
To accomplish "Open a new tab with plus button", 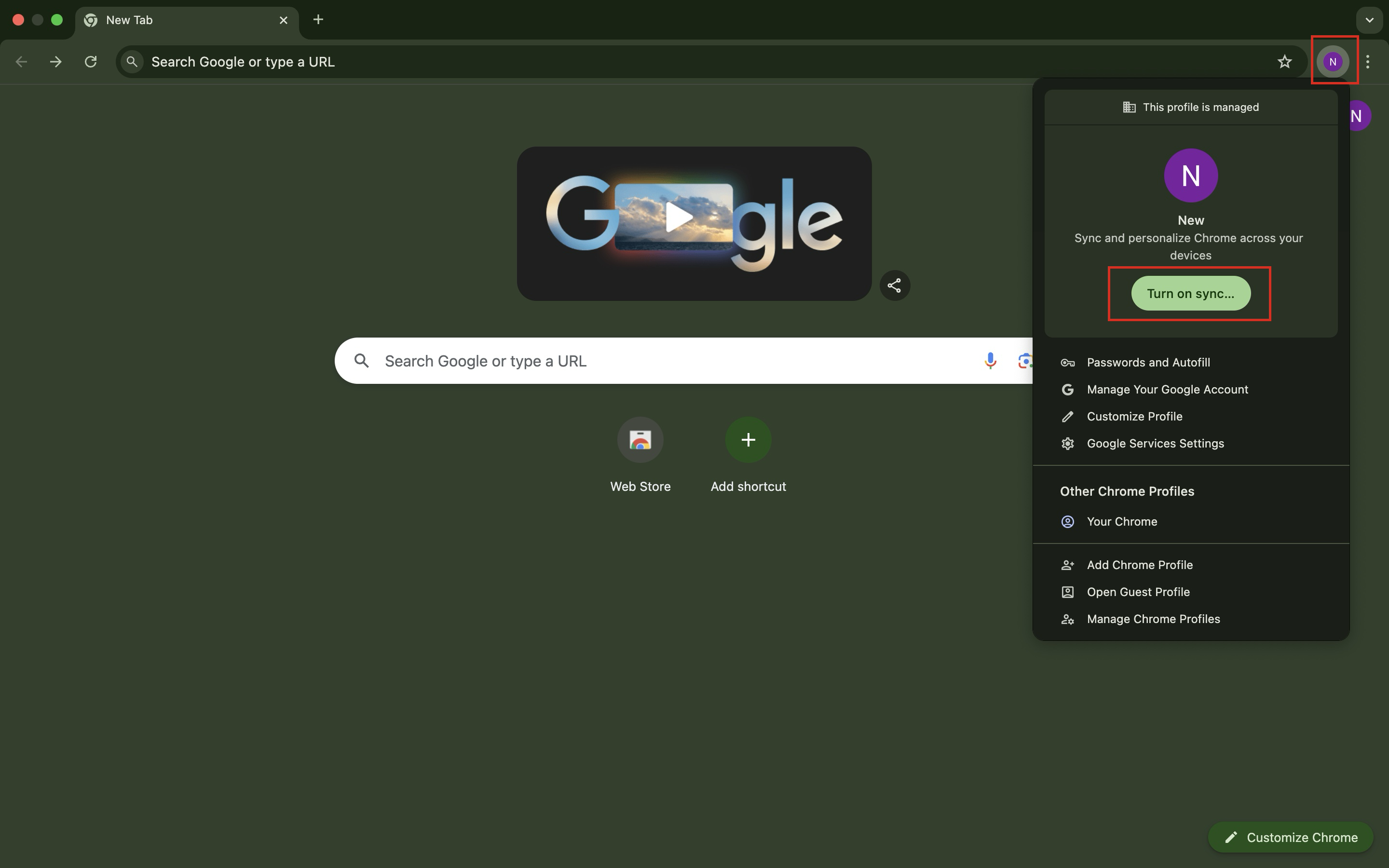I will [x=318, y=19].
